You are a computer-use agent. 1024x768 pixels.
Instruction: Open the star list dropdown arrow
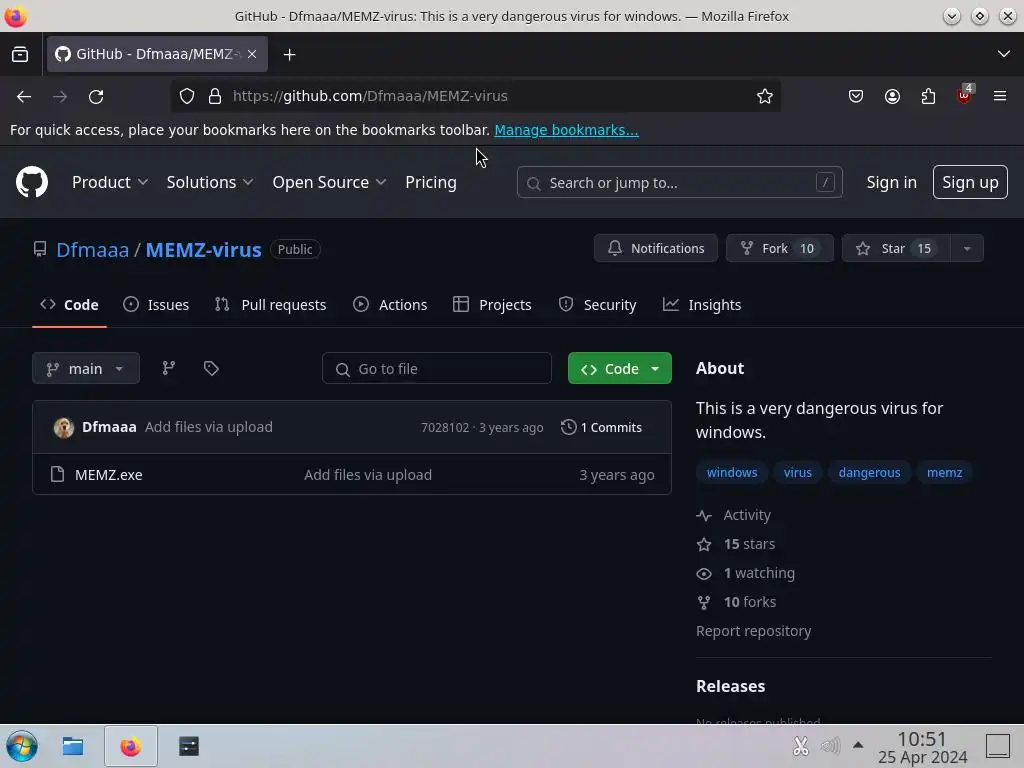967,248
